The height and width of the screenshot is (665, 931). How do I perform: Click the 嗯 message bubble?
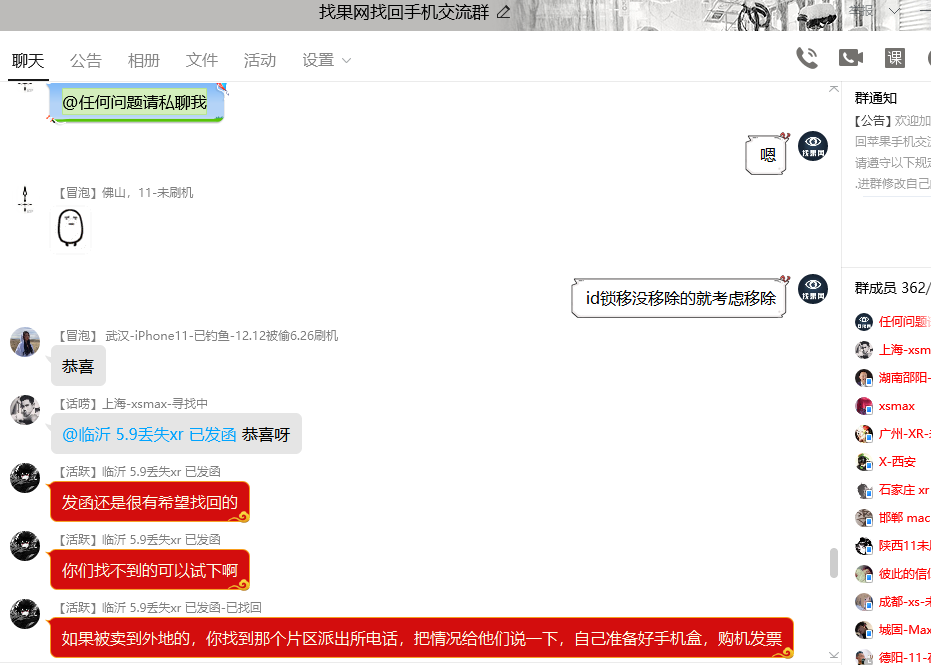click(x=767, y=155)
